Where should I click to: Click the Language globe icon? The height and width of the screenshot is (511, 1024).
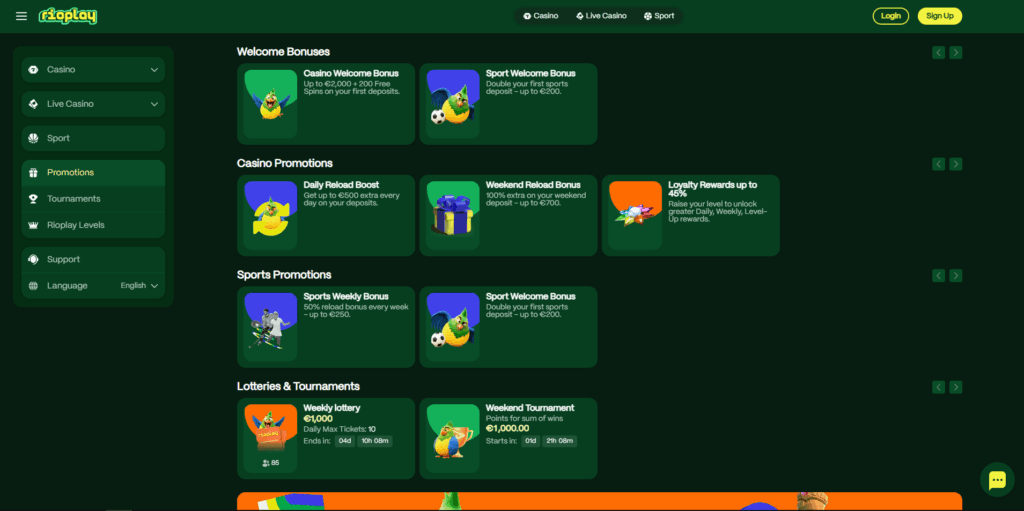click(34, 286)
